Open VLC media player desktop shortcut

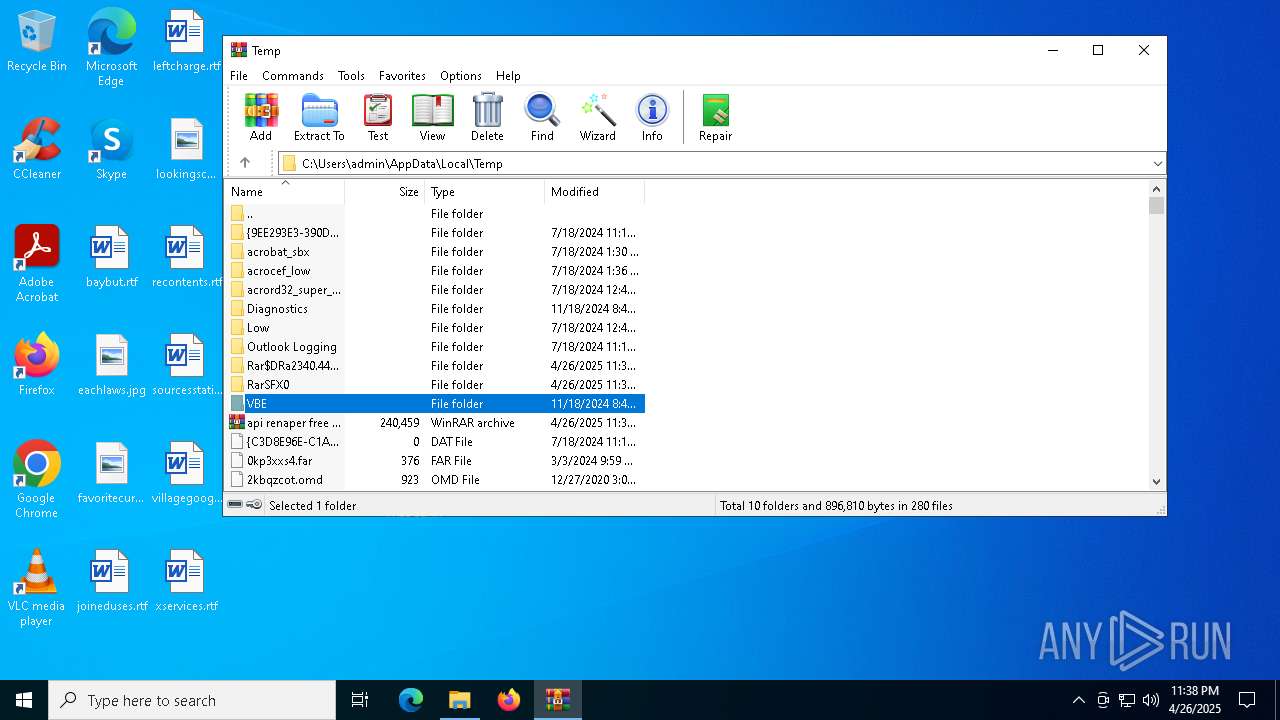[37, 588]
